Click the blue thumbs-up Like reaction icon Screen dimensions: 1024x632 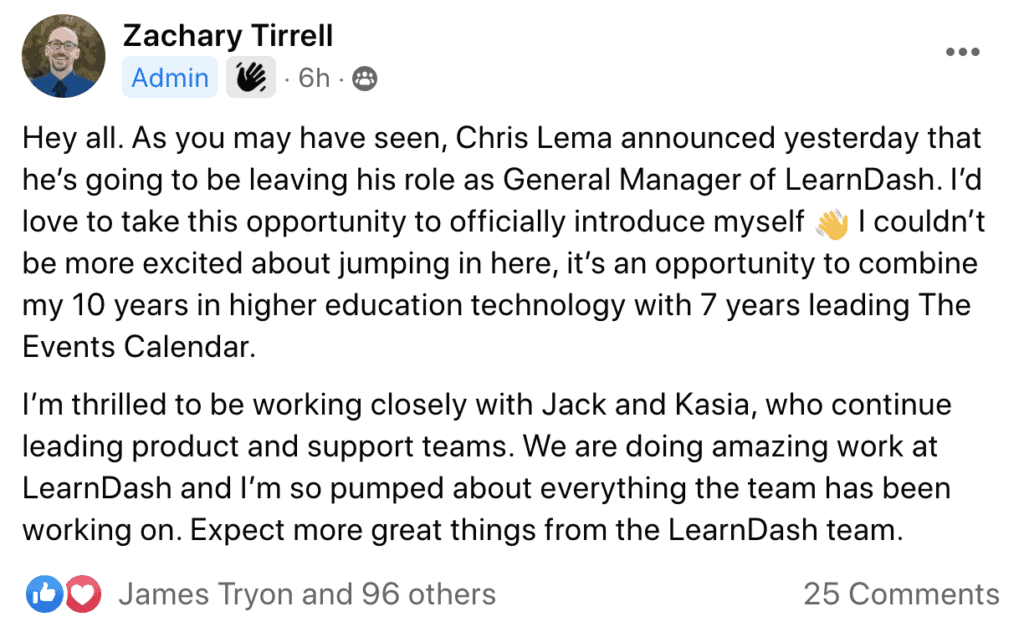click(x=44, y=594)
